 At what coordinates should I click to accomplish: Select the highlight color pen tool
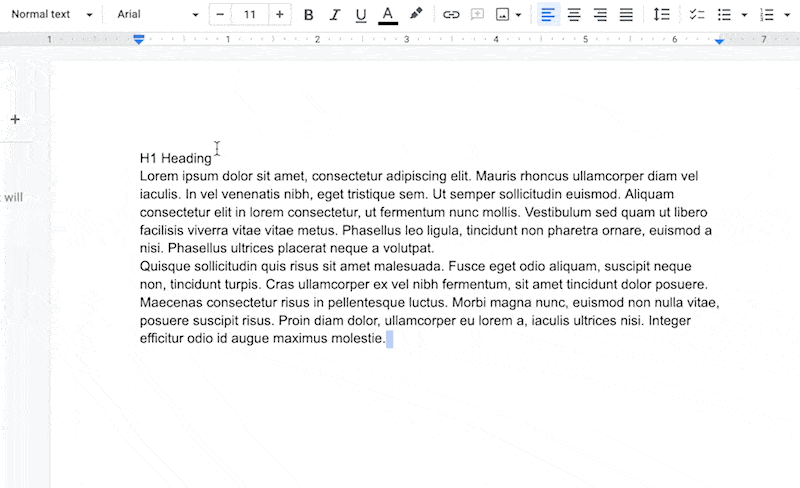click(416, 15)
